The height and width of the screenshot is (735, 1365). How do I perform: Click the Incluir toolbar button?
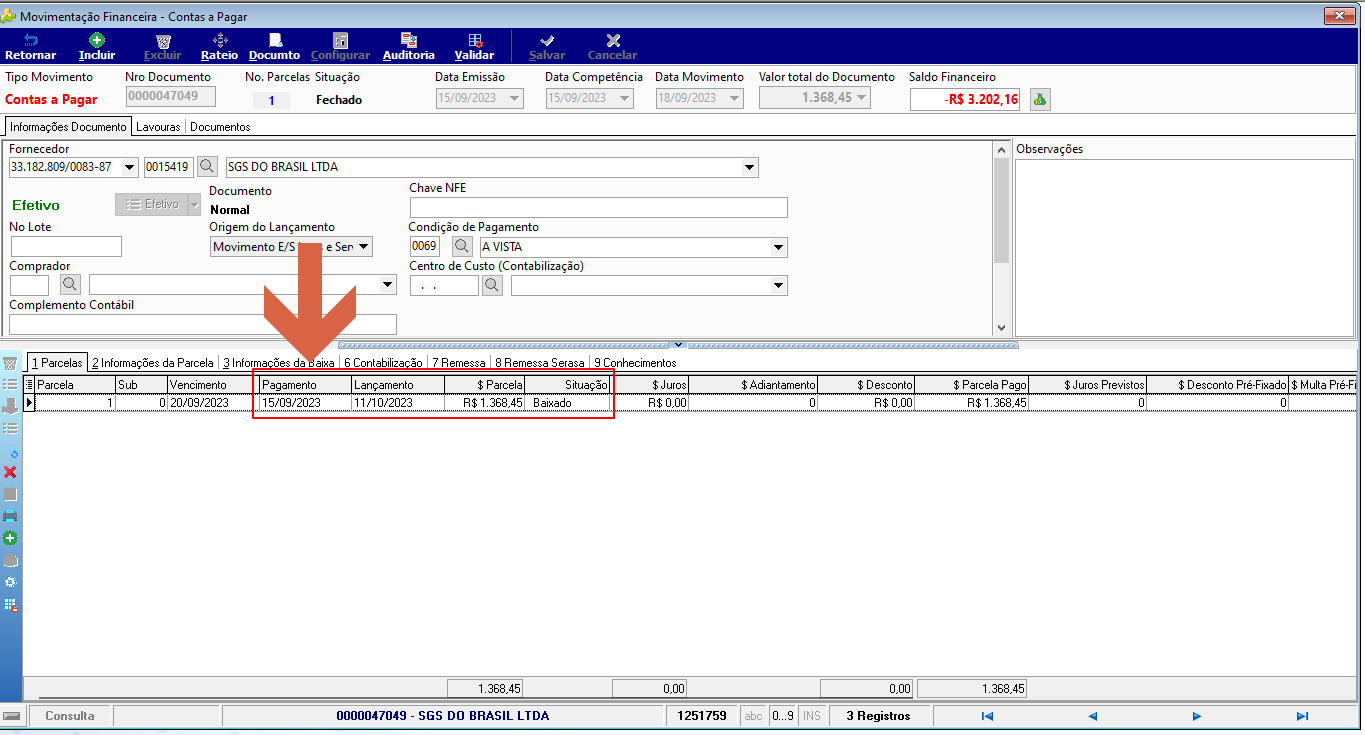pos(97,47)
